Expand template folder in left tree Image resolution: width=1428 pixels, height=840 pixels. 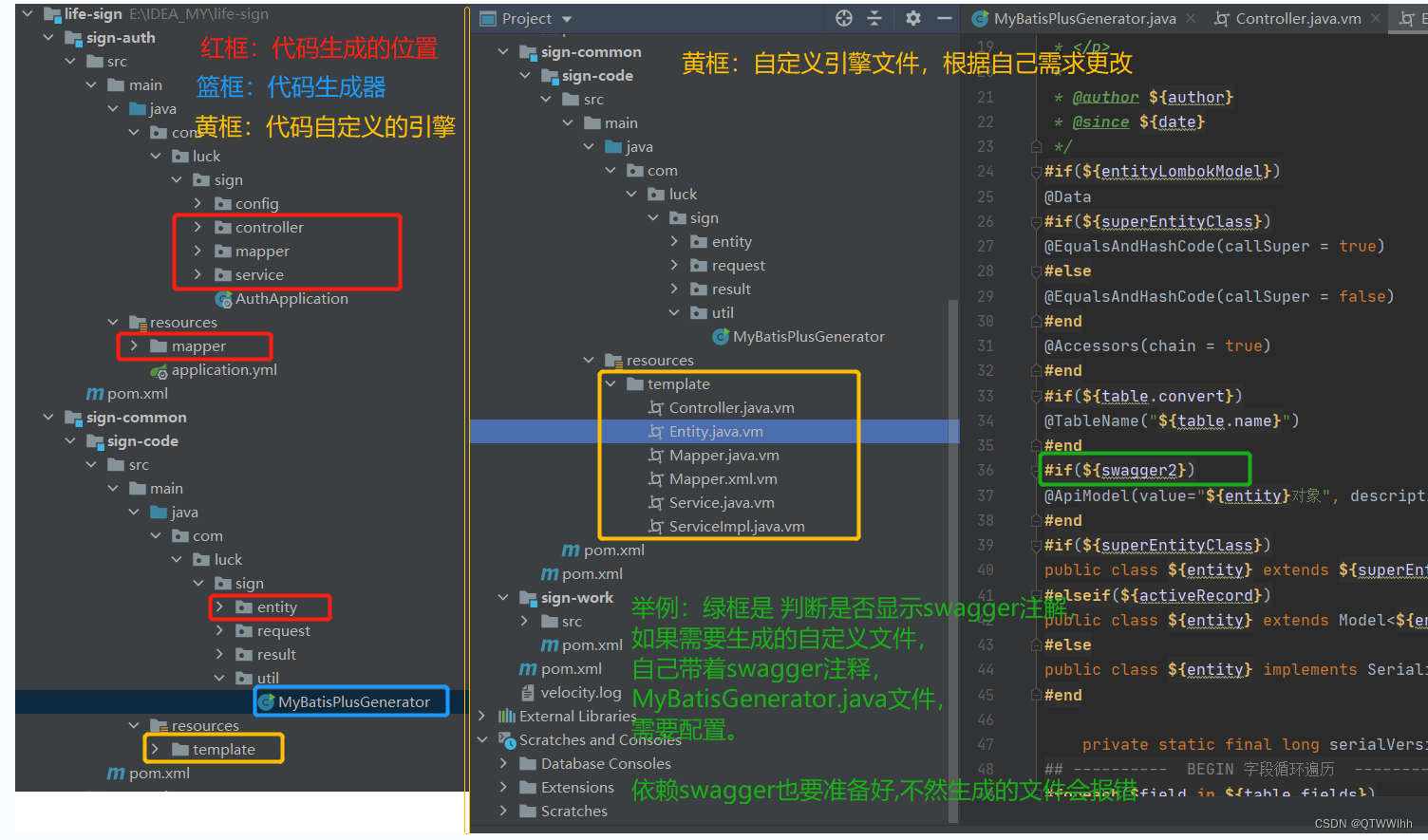pyautogui.click(x=155, y=750)
